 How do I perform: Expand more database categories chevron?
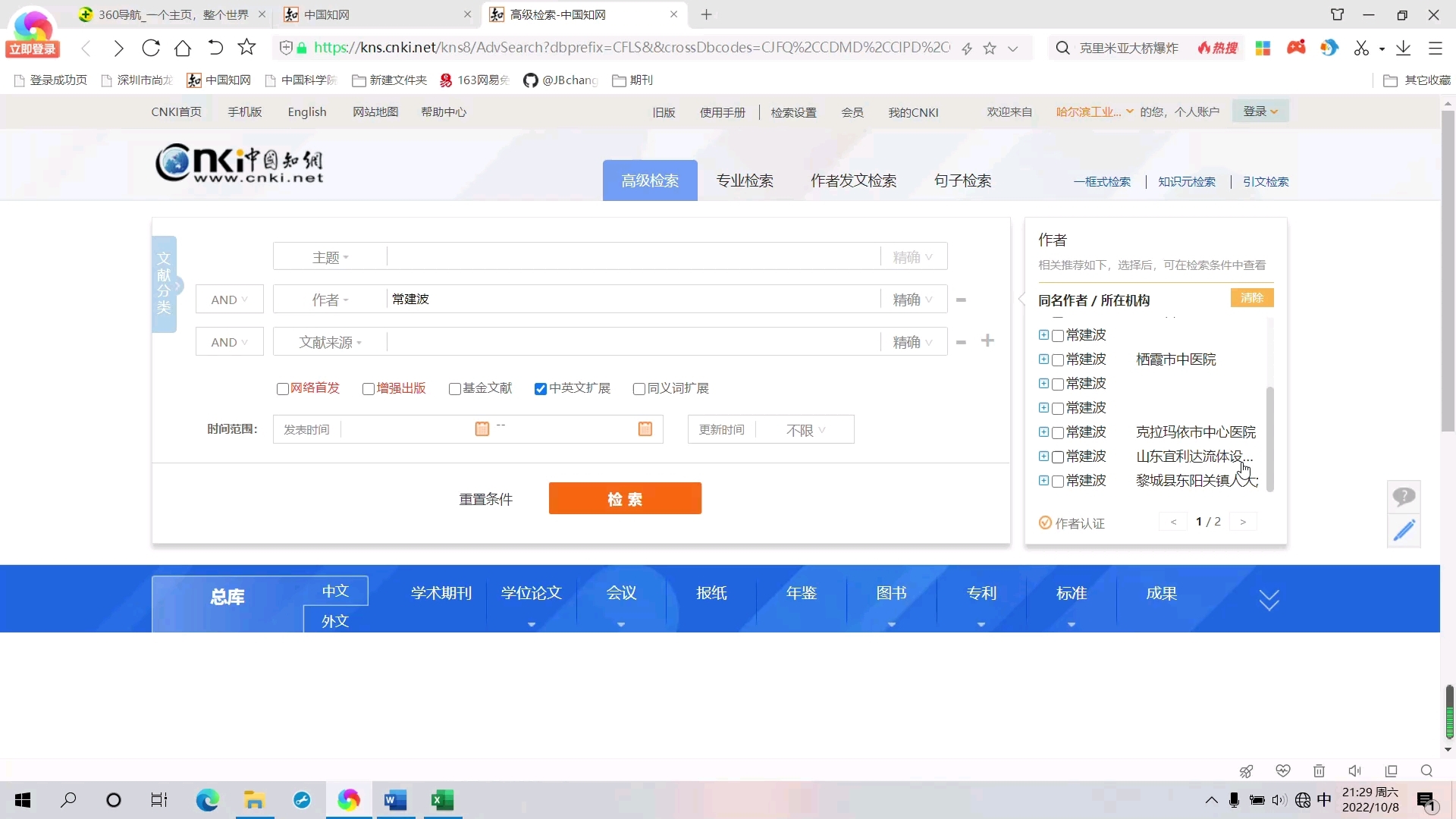1269,600
